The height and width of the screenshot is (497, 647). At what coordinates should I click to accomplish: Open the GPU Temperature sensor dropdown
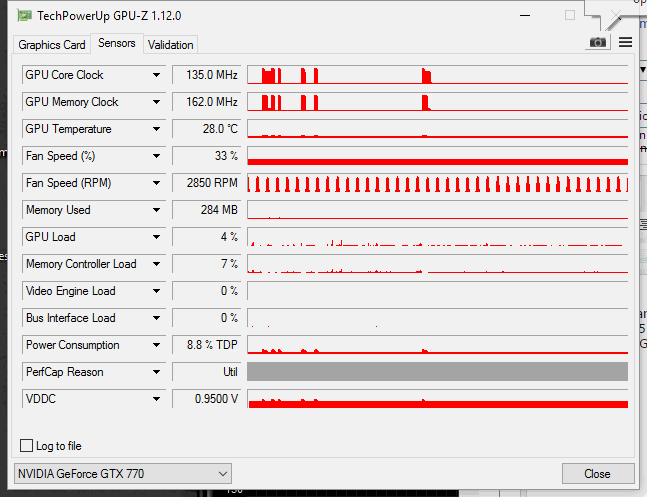tap(156, 129)
